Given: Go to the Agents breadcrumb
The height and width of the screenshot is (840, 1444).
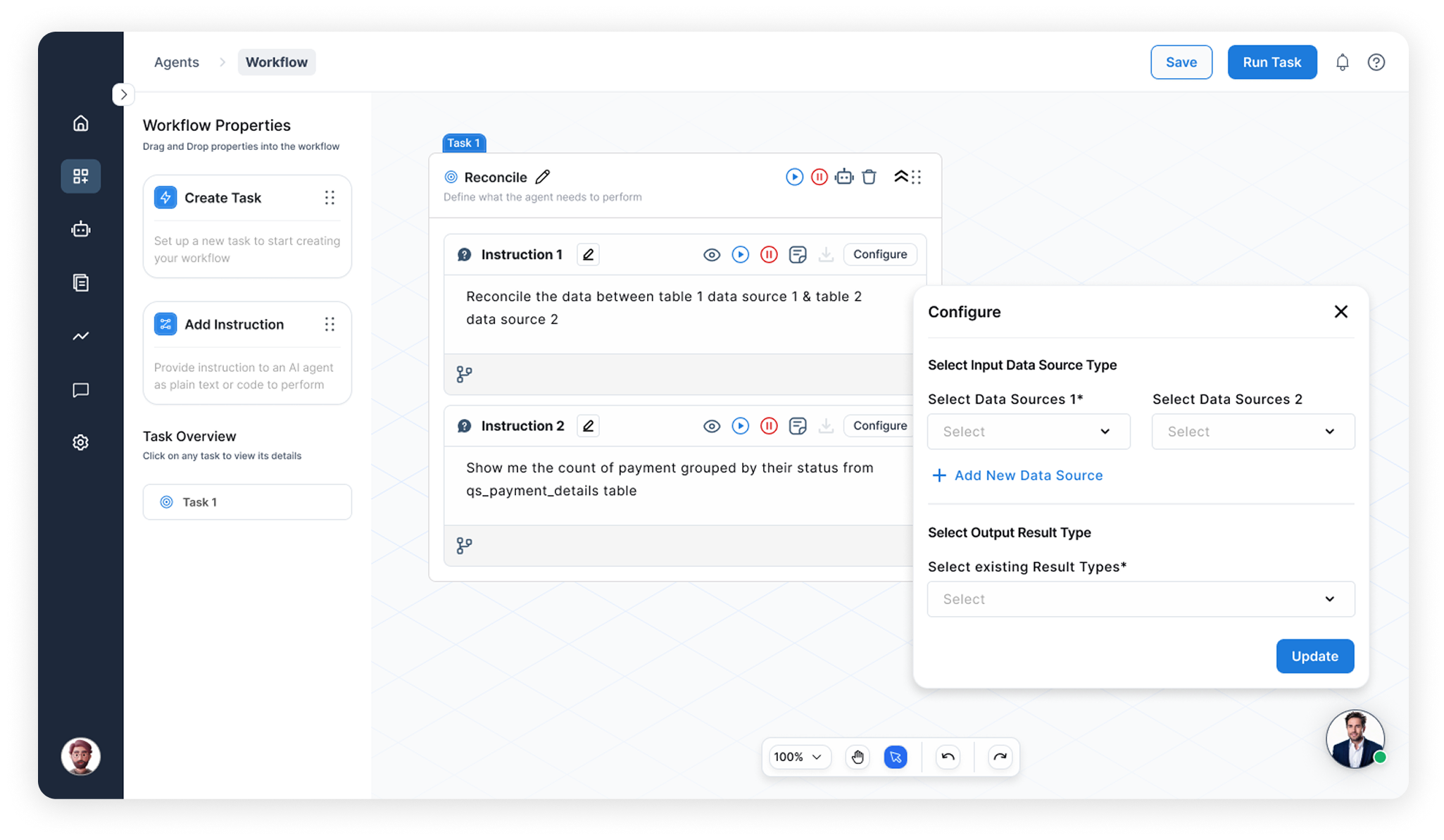Looking at the screenshot, I should click(x=176, y=63).
